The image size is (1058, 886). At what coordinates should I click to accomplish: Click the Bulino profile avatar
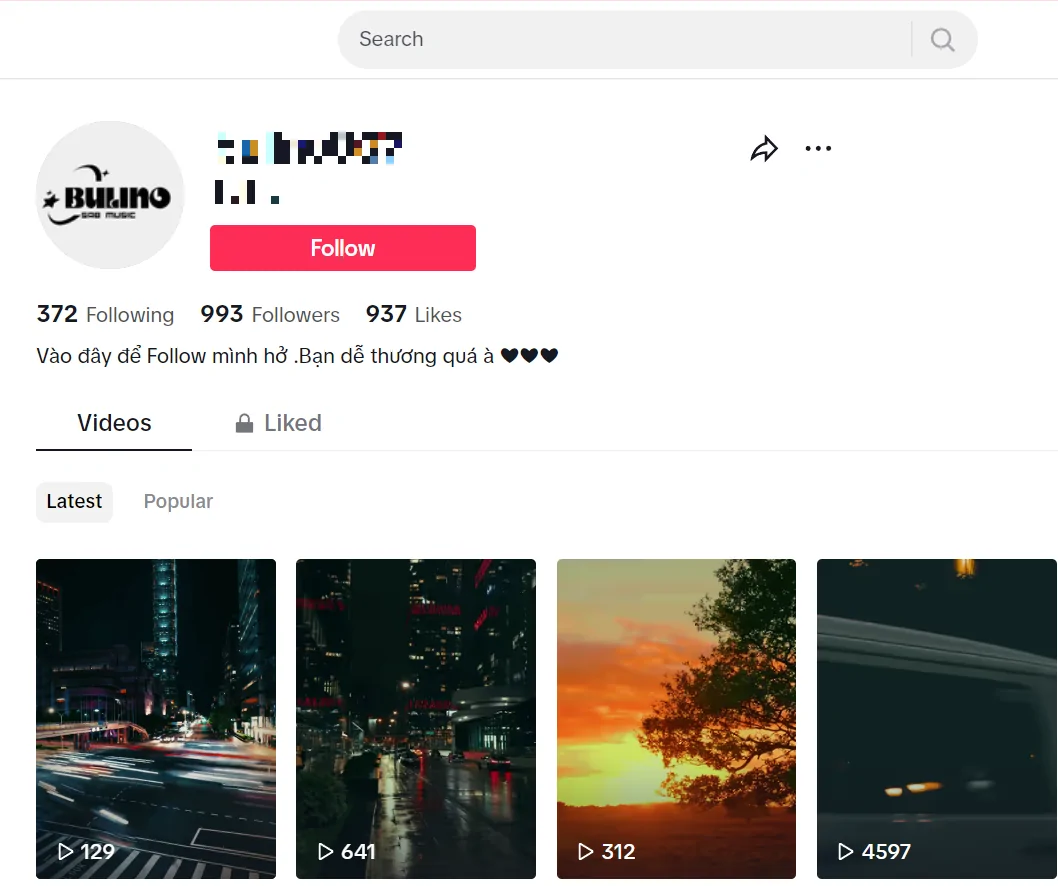[x=110, y=195]
